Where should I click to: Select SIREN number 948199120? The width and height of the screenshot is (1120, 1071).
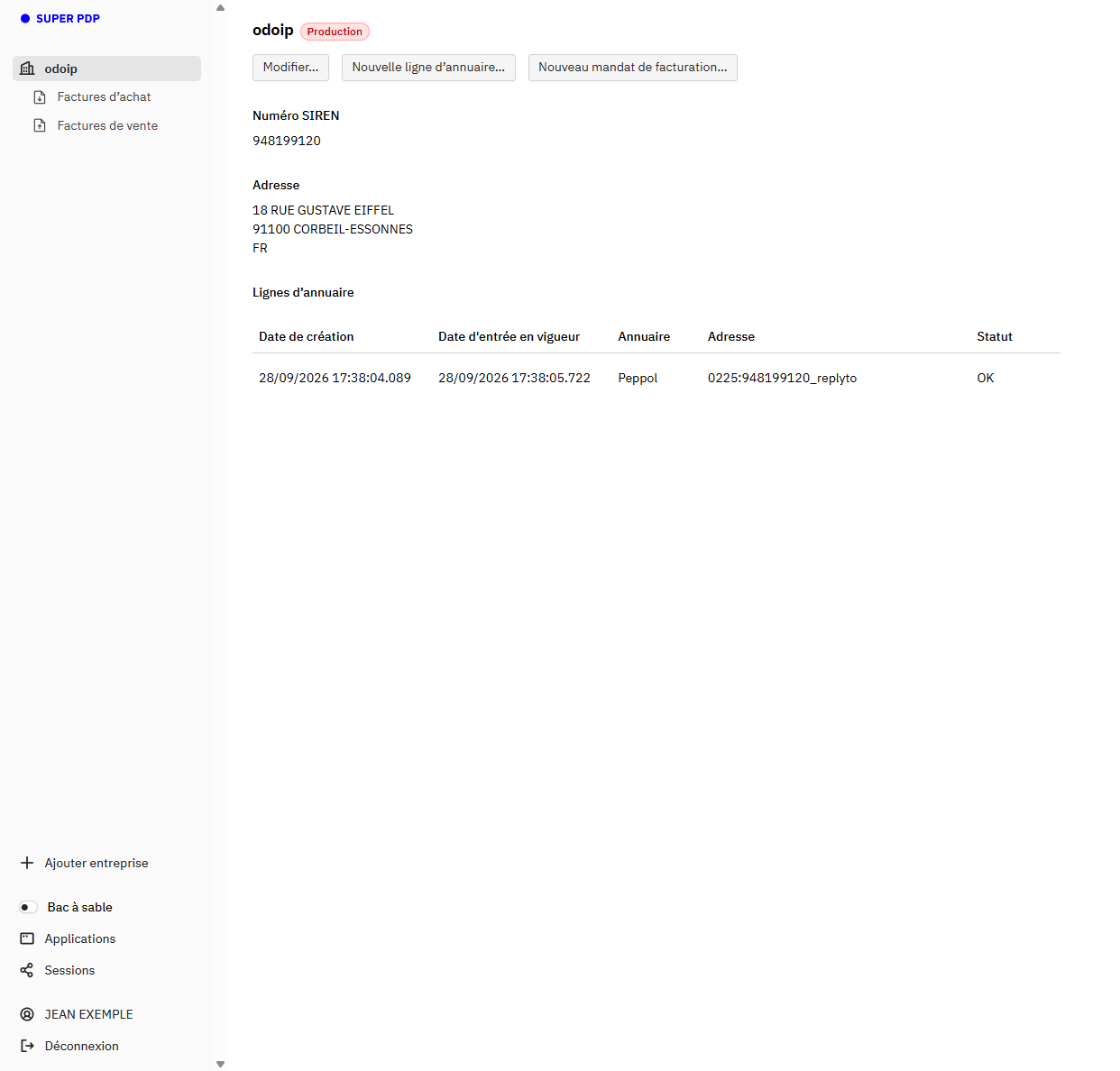tap(286, 141)
